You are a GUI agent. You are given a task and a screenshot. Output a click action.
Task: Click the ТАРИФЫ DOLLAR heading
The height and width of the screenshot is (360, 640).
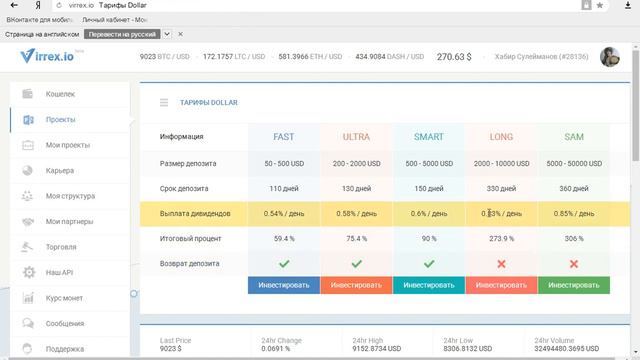tap(209, 102)
